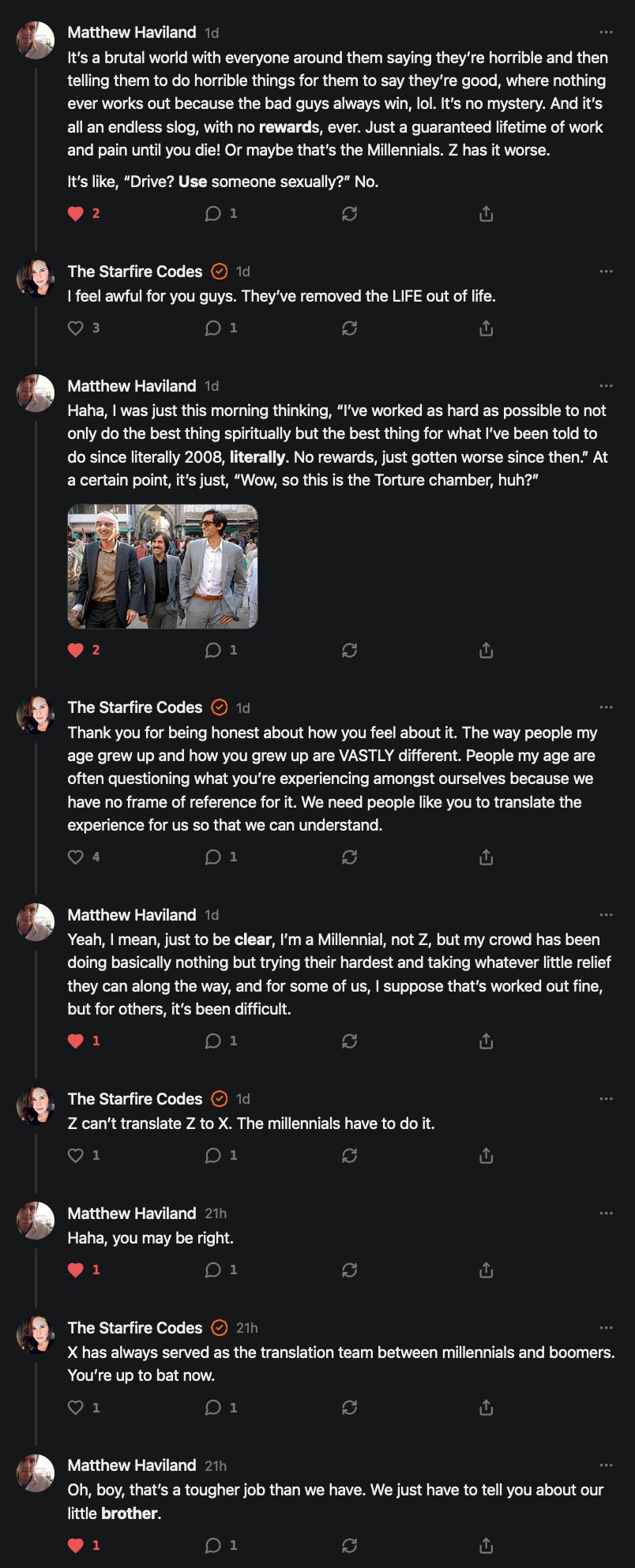Open options menu on first Matthew Haviland comment
The image size is (635, 1568).
point(606,32)
